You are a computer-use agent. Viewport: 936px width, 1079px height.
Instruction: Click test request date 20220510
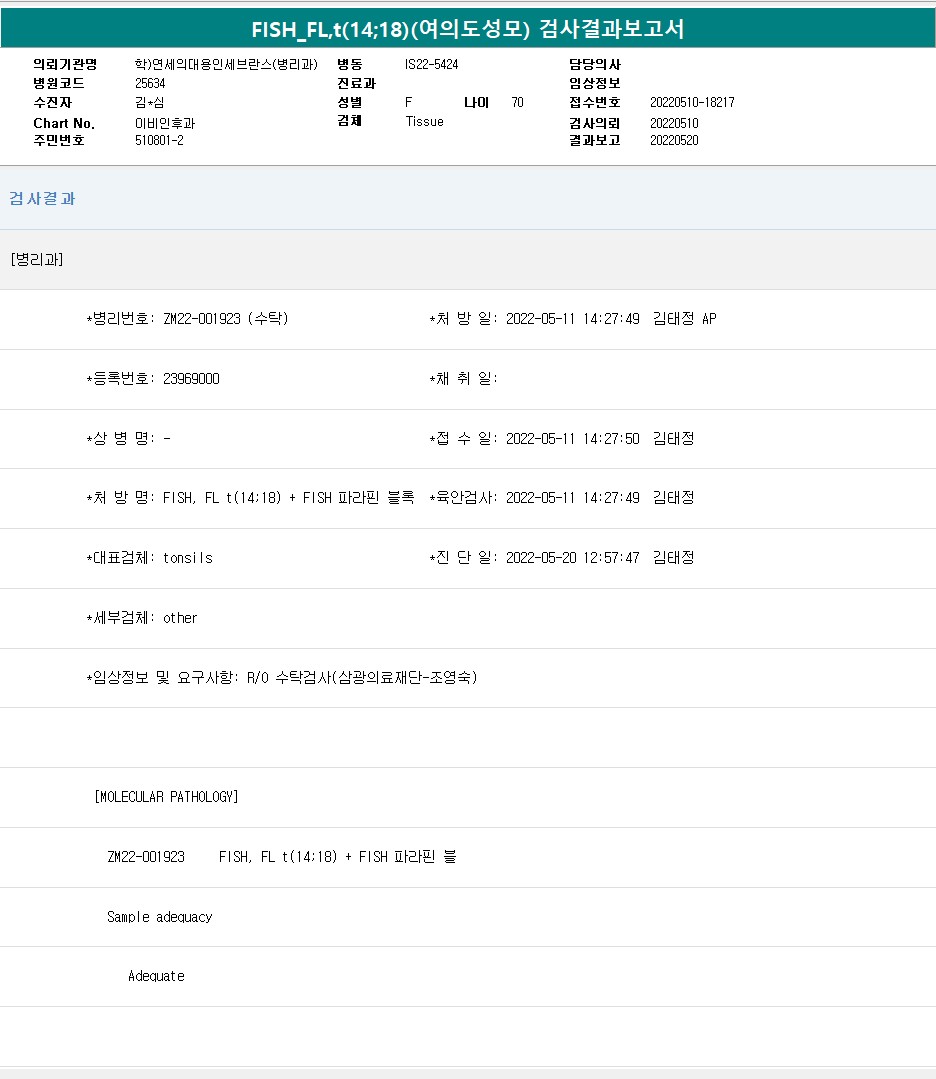point(674,123)
